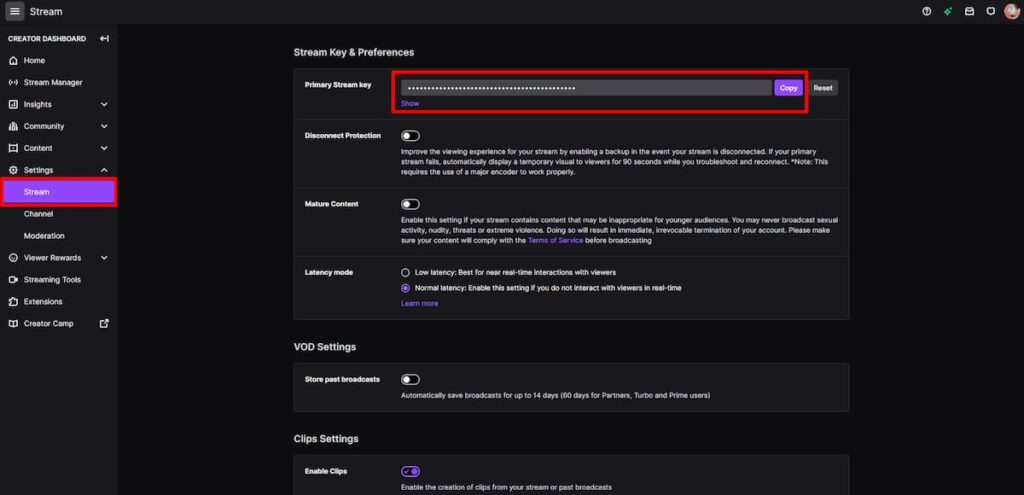Click the Settings gear icon
The image size is (1024, 495).
pyautogui.click(x=13, y=170)
